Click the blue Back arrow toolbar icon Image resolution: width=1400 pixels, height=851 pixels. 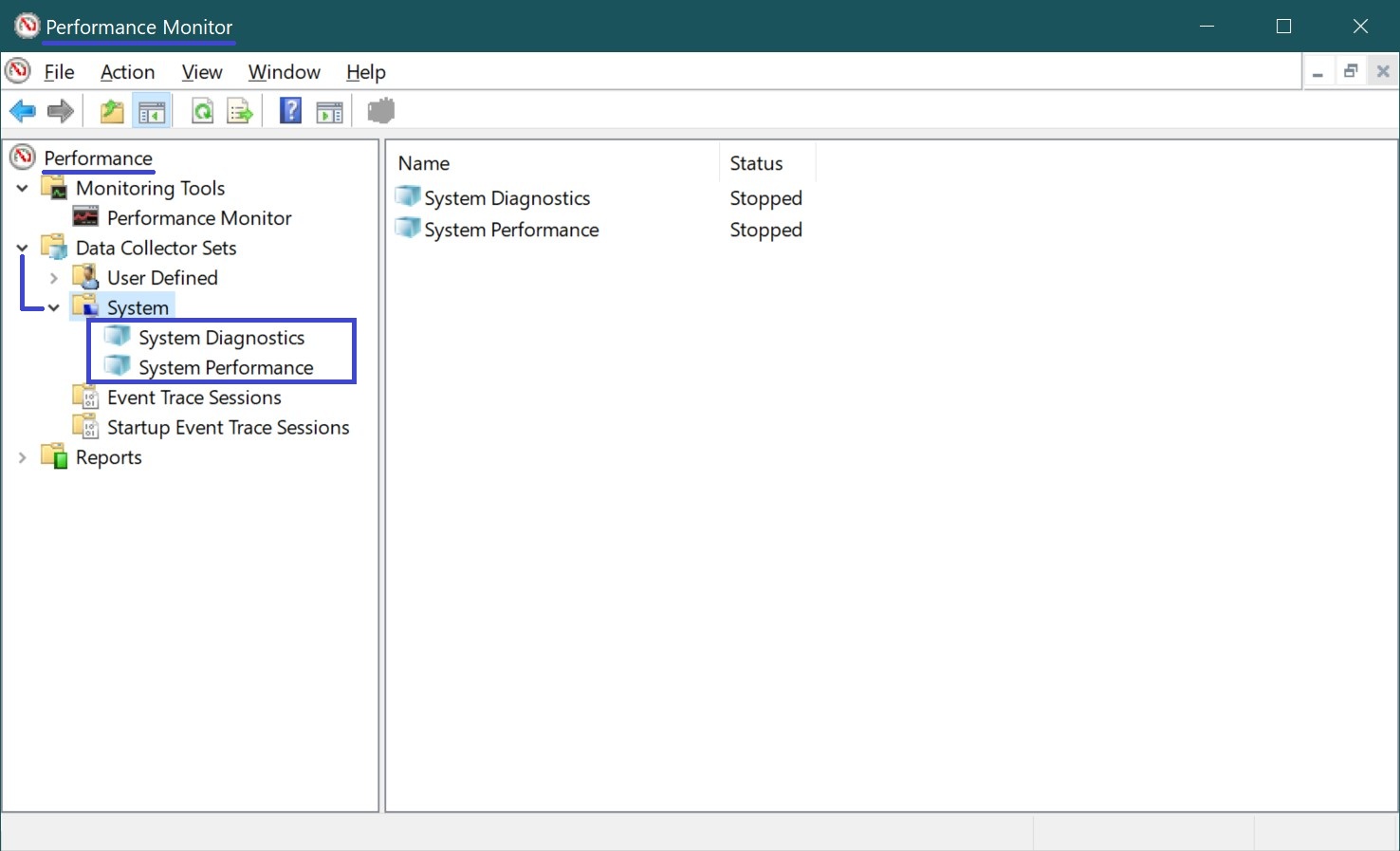23,112
